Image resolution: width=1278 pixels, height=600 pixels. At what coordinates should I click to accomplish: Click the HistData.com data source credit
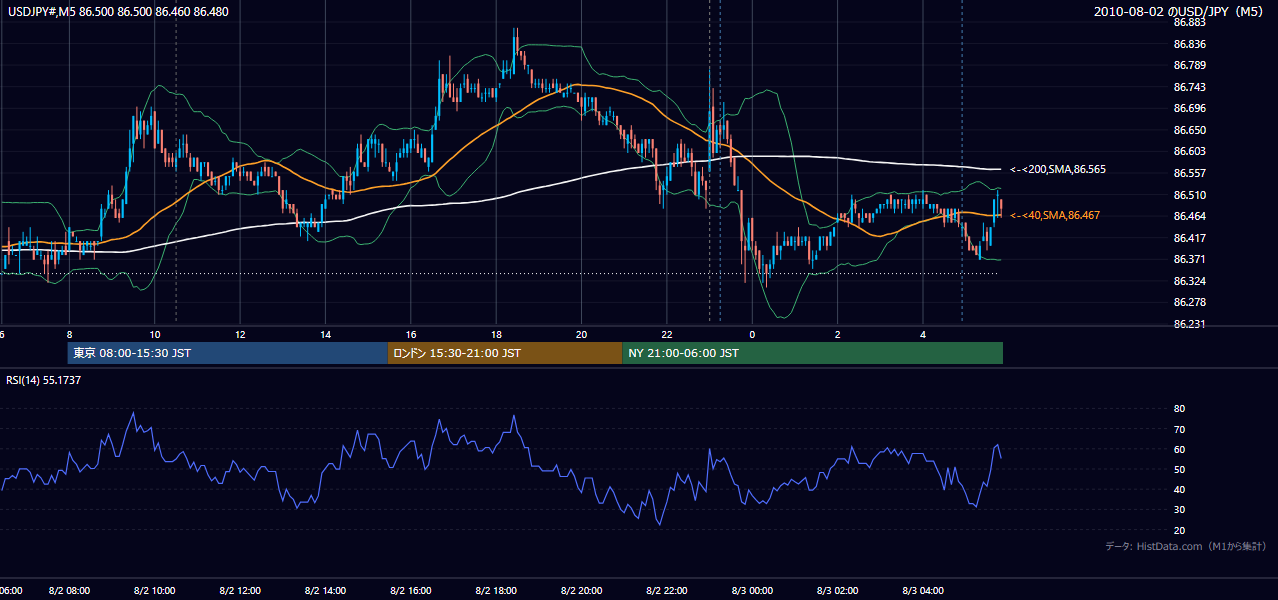pos(1185,546)
